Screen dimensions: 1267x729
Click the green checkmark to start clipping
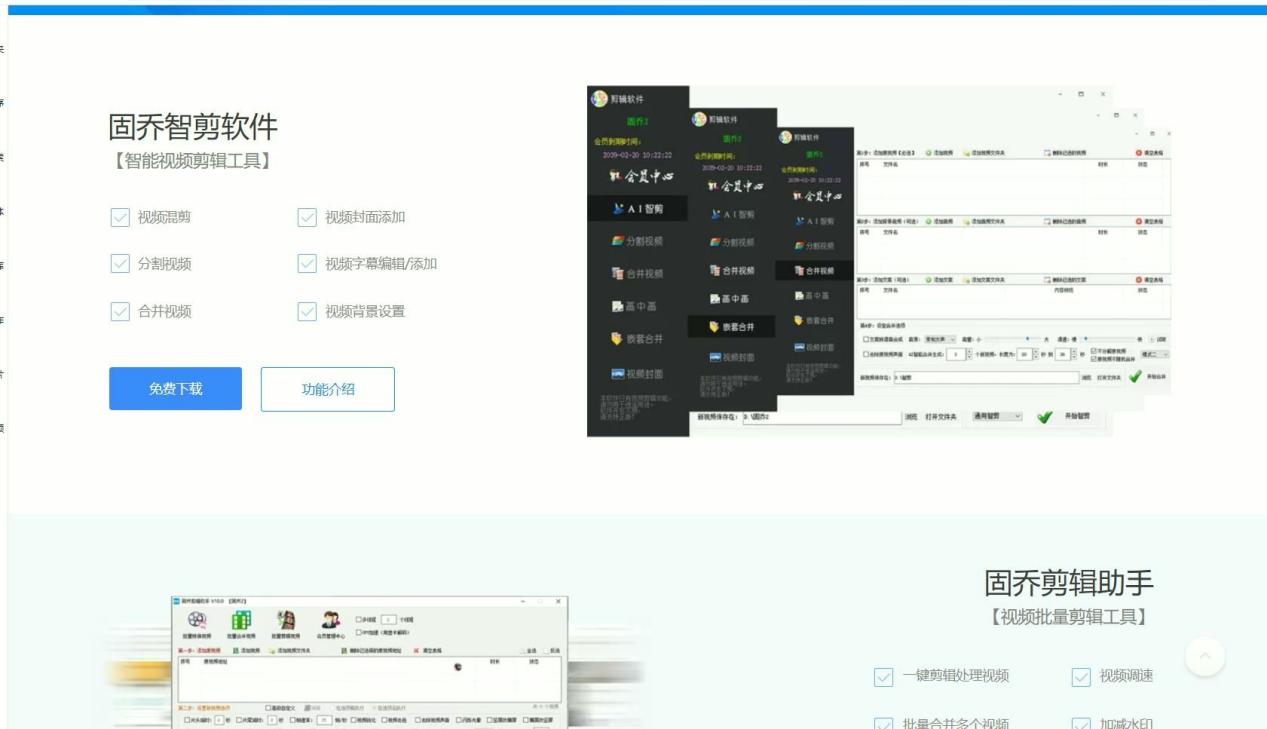[x=1046, y=416]
